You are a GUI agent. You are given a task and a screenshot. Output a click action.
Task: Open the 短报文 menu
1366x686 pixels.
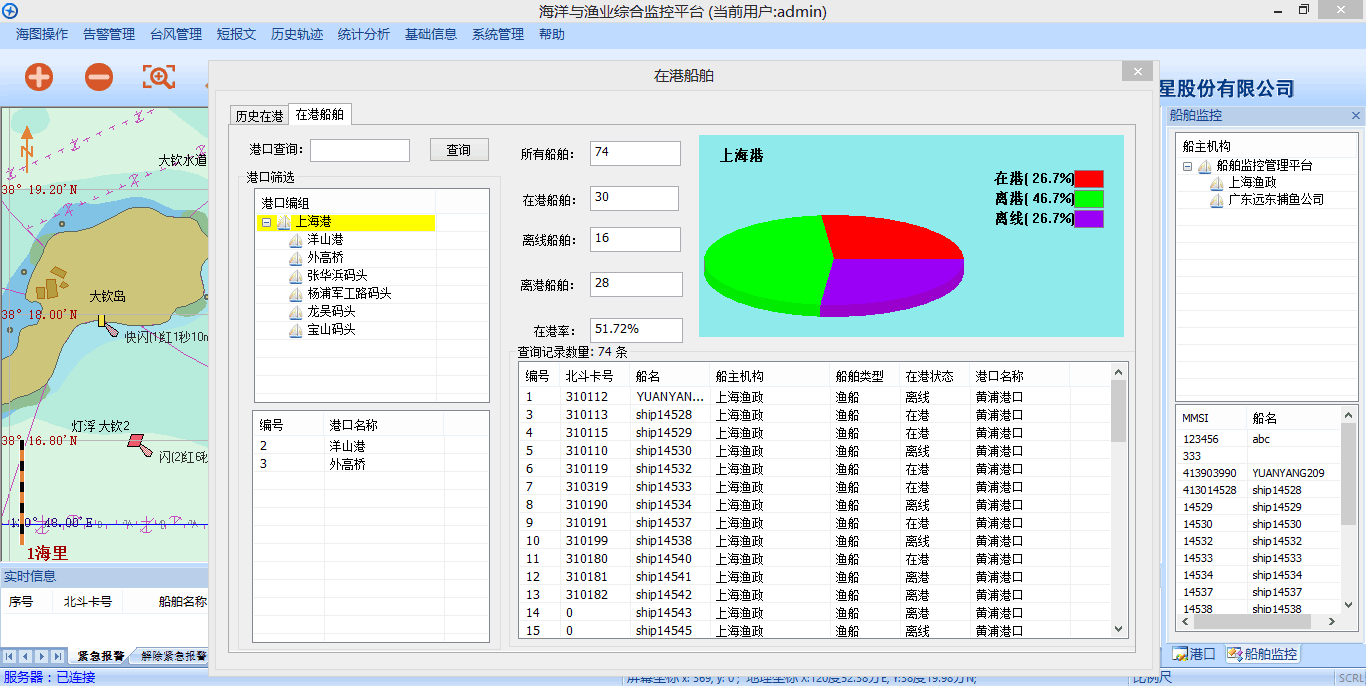tap(237, 34)
